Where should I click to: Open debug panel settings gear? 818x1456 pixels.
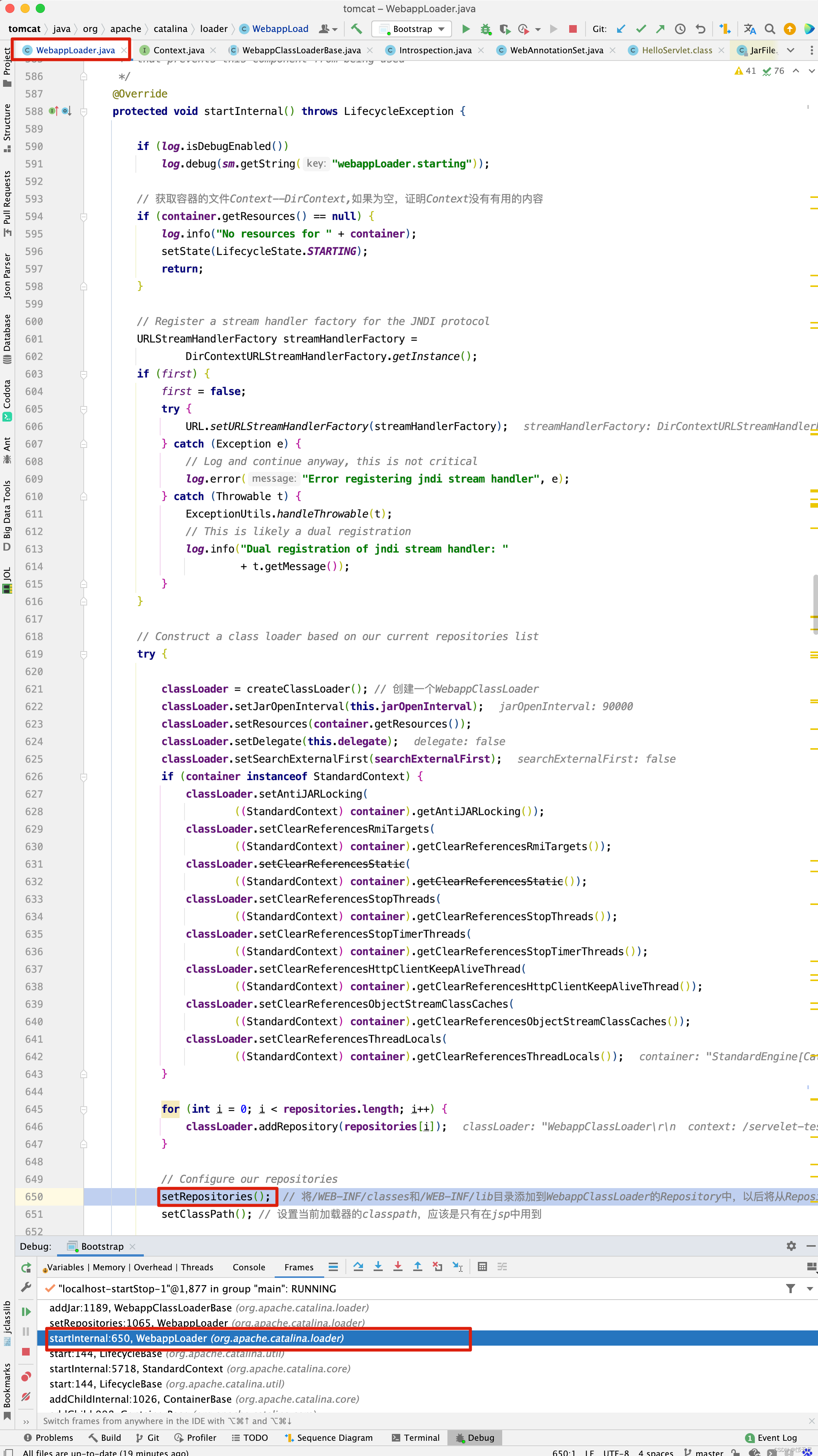pos(791,1246)
